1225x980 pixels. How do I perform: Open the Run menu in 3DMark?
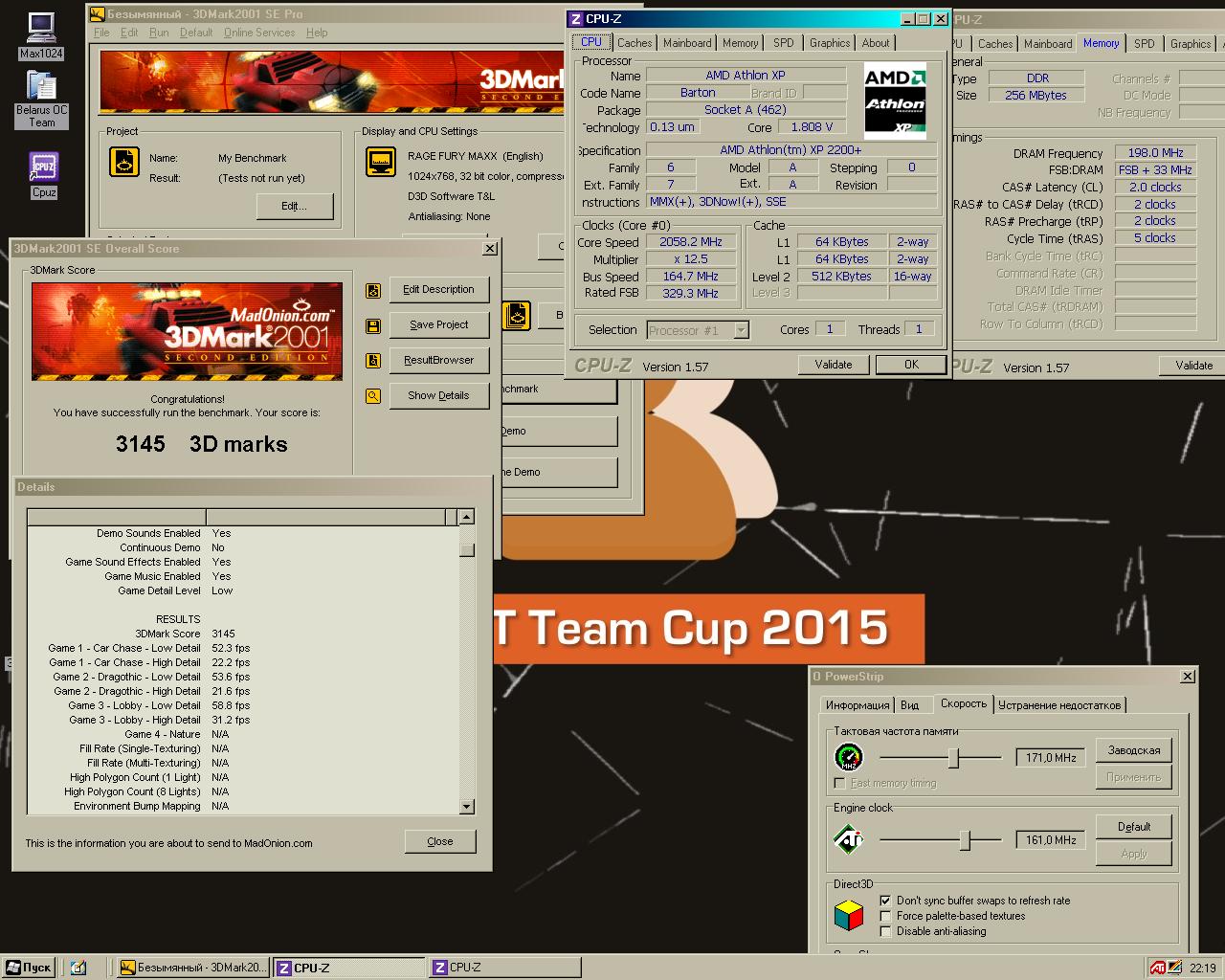159,33
